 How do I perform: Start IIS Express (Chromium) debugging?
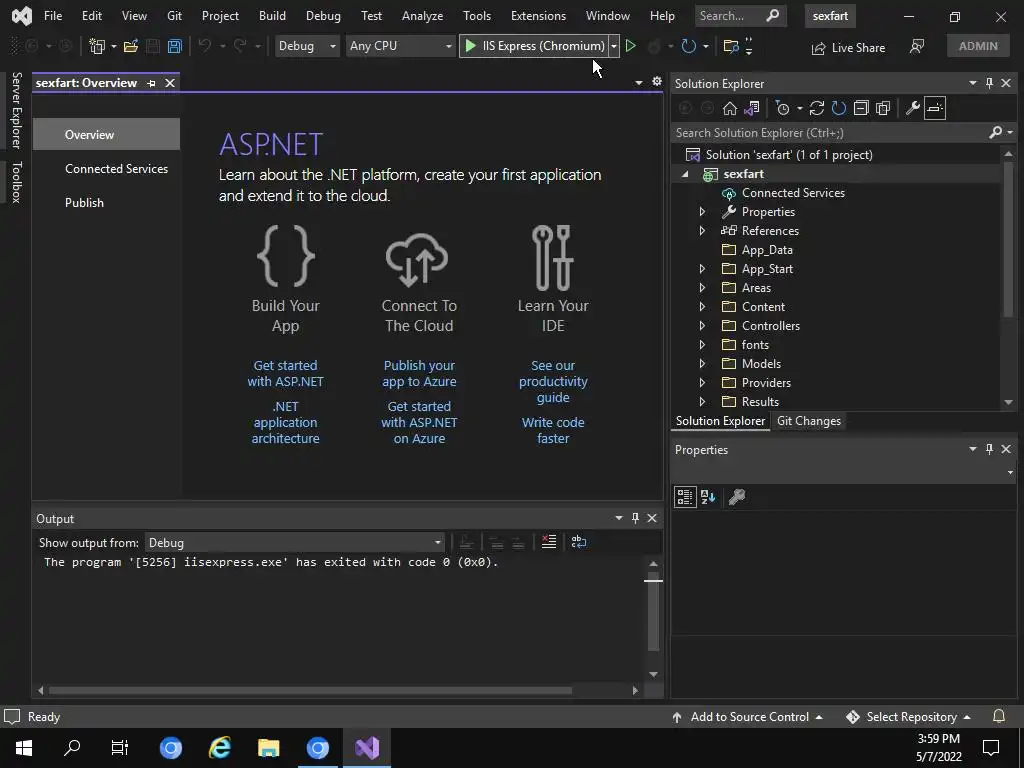pyautogui.click(x=534, y=46)
